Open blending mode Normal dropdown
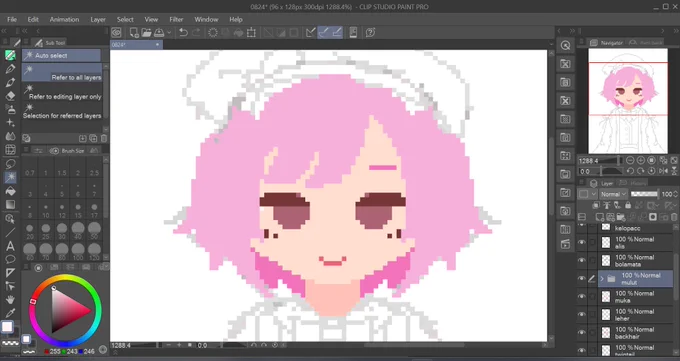Image resolution: width=680 pixels, height=361 pixels. click(613, 194)
